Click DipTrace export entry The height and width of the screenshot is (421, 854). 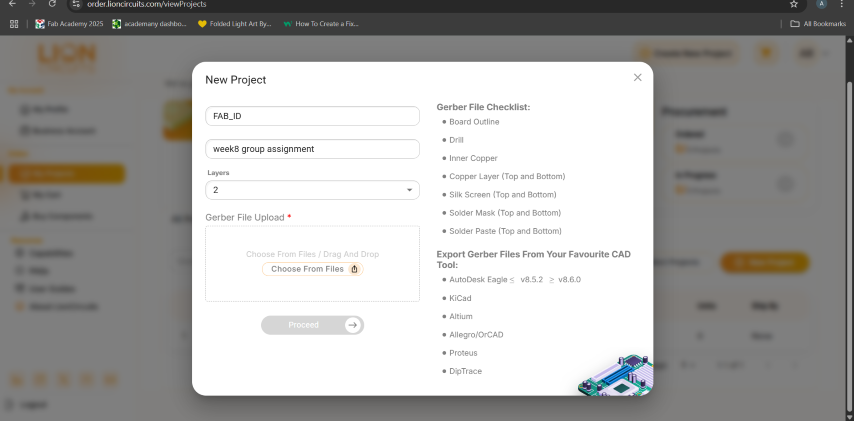pyautogui.click(x=466, y=371)
